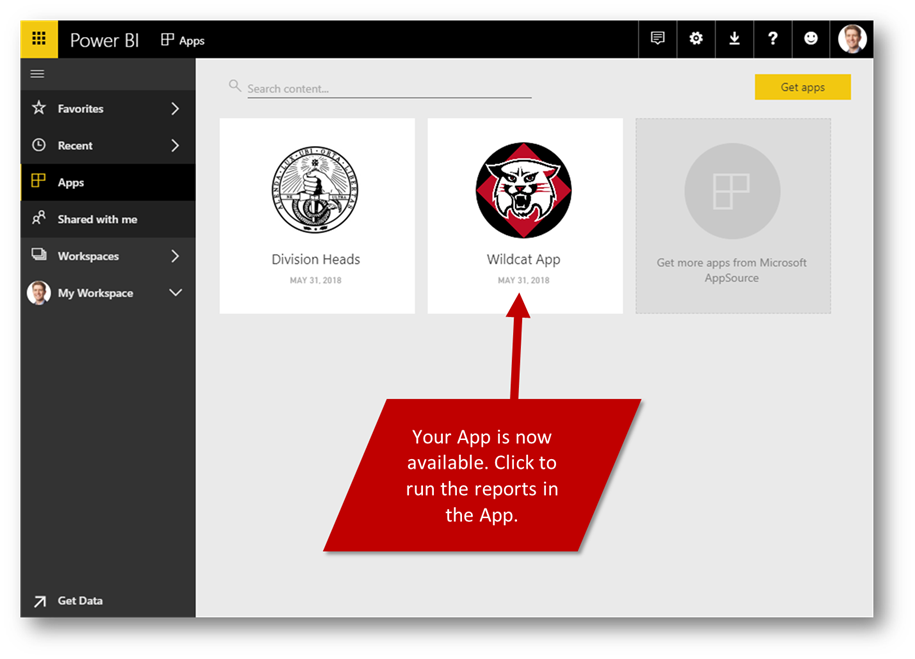Click the Get Data link
Image resolution: width=915 pixels, height=659 pixels.
point(80,601)
